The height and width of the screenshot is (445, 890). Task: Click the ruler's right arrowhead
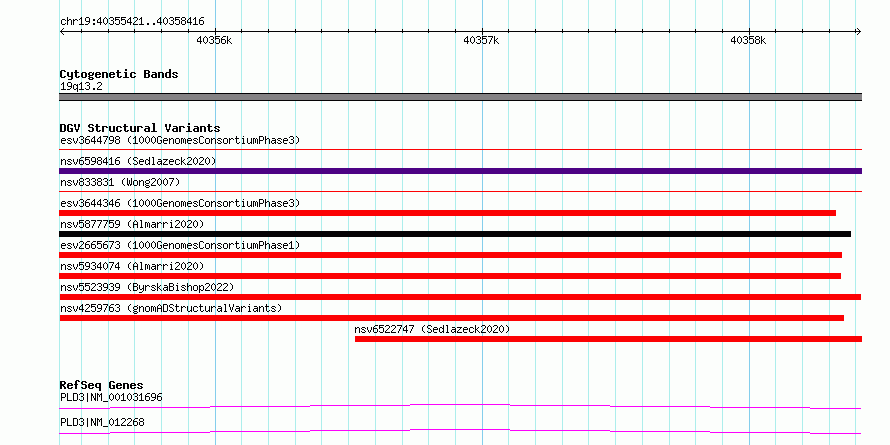pyautogui.click(x=858, y=32)
